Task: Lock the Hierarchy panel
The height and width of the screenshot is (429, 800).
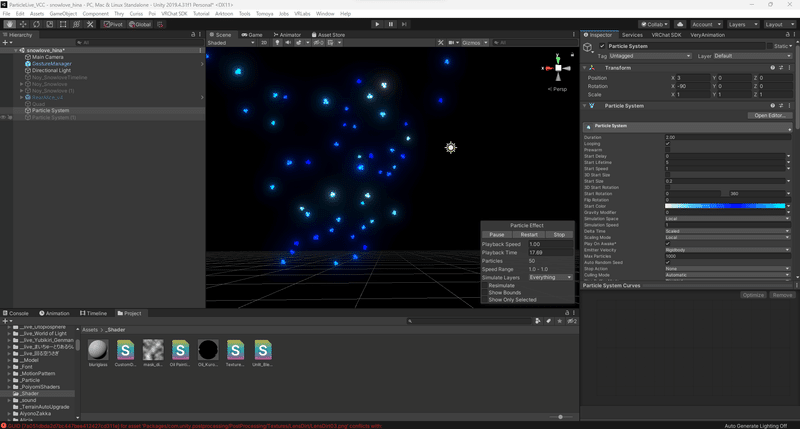Action: 193,35
